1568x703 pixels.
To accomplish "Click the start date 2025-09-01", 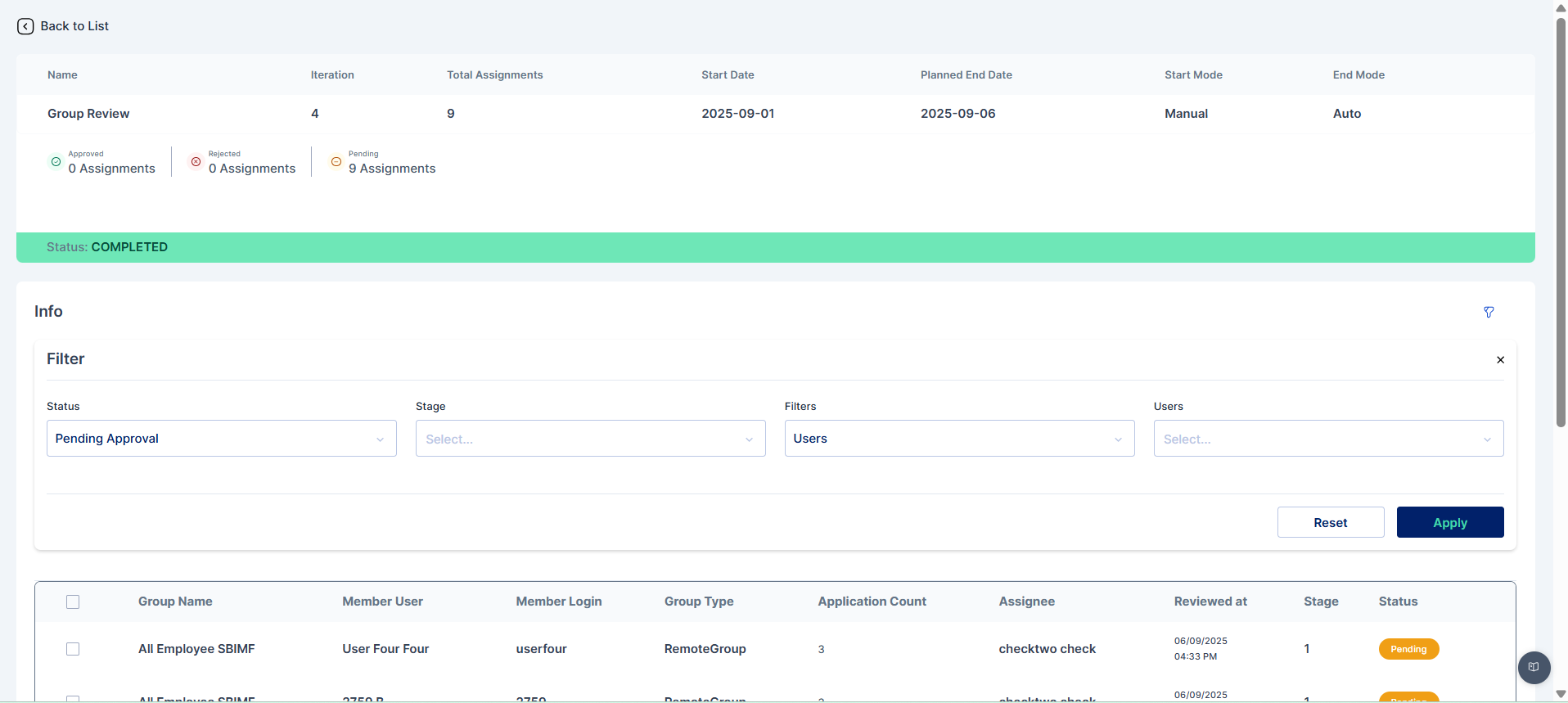I will 737,114.
